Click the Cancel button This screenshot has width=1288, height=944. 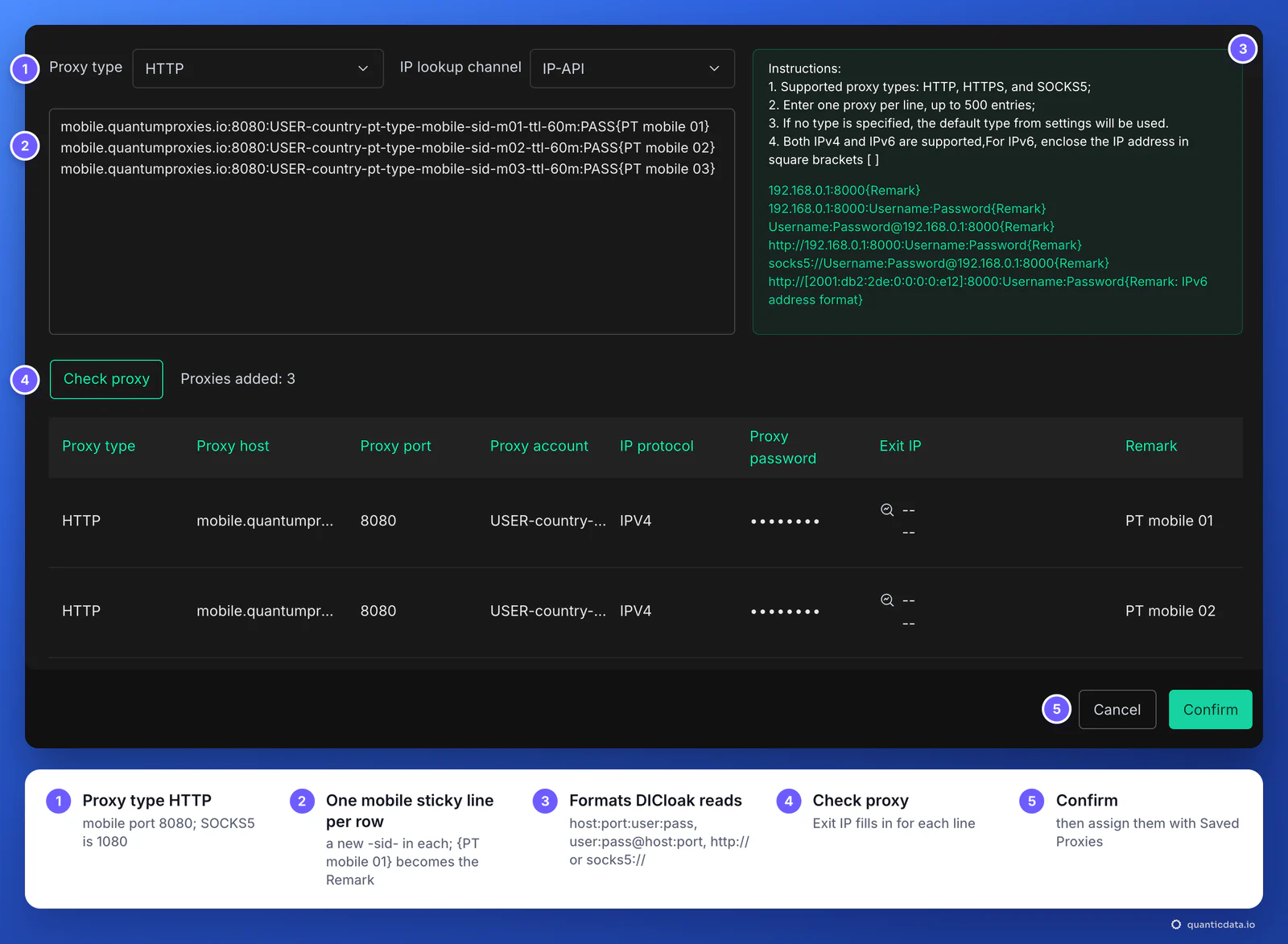coord(1117,710)
